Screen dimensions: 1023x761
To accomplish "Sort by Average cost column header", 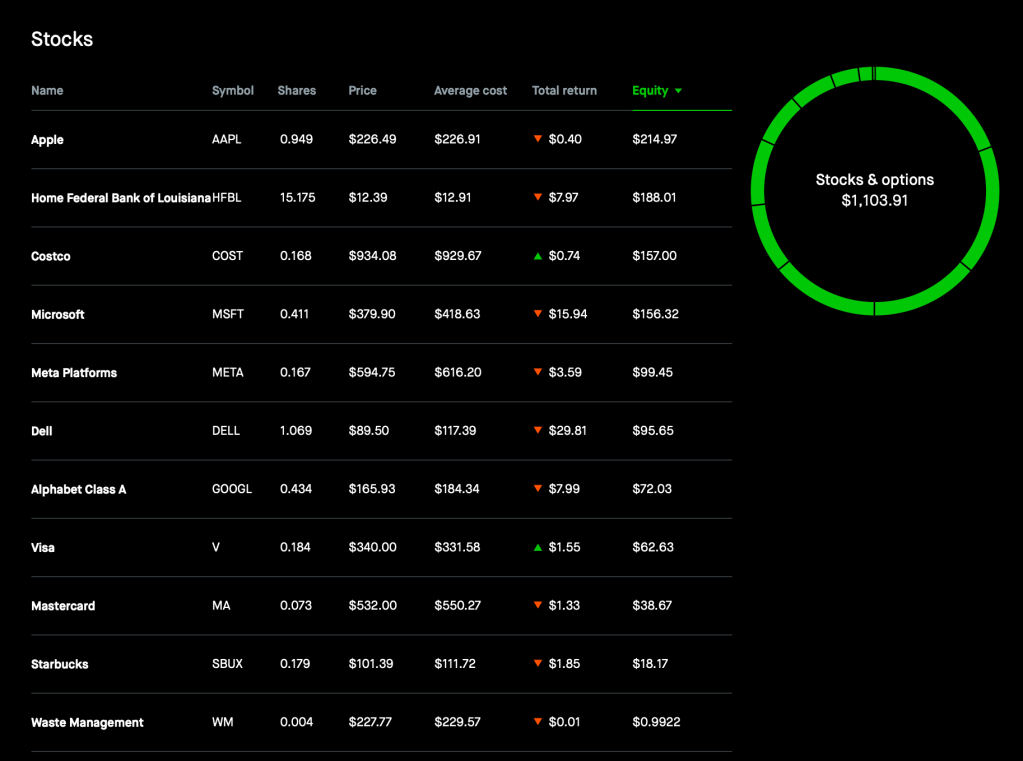I will pyautogui.click(x=470, y=91).
